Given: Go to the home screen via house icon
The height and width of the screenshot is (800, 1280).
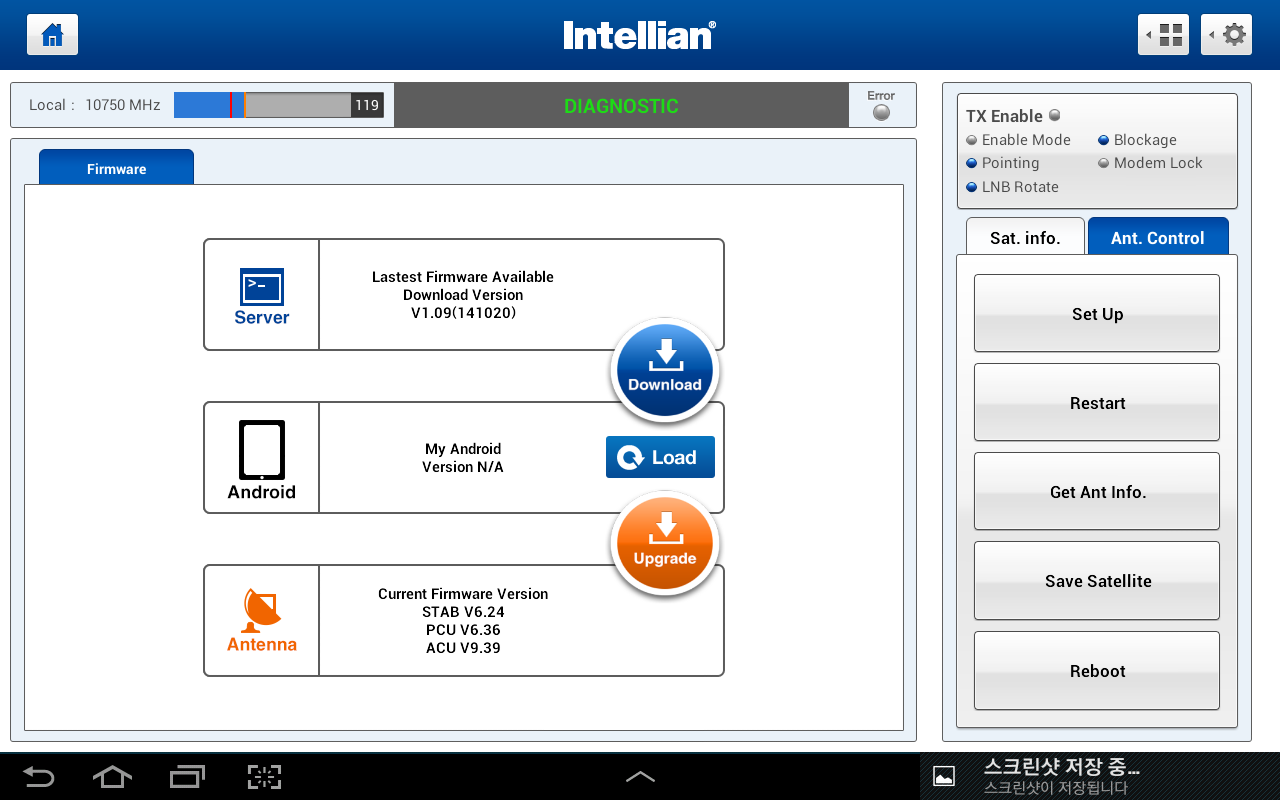Looking at the screenshot, I should 52,35.
